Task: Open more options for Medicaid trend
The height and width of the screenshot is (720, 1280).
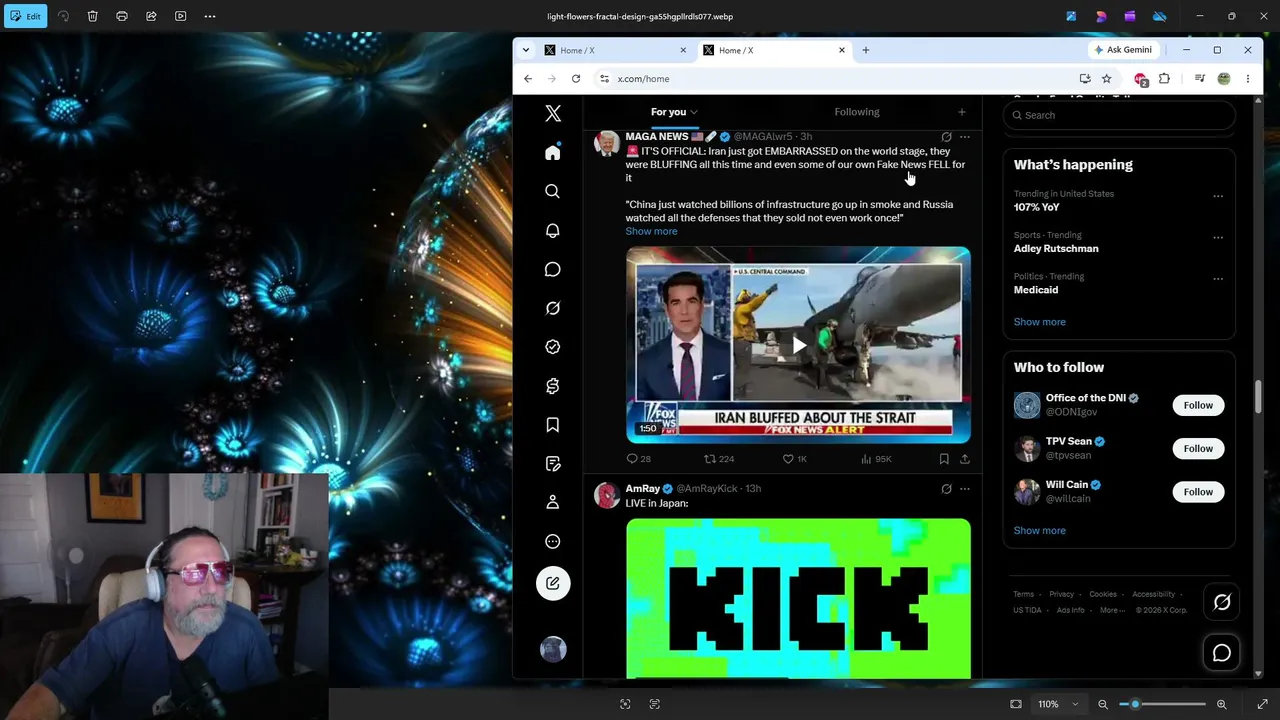Action: pos(1218,279)
